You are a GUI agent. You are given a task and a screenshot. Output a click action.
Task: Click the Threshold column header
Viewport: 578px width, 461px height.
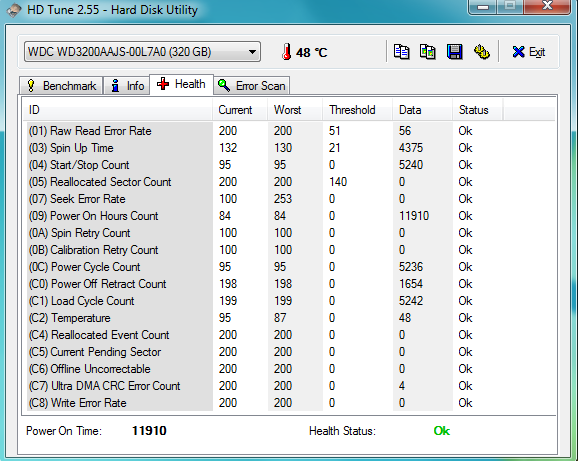(x=358, y=110)
